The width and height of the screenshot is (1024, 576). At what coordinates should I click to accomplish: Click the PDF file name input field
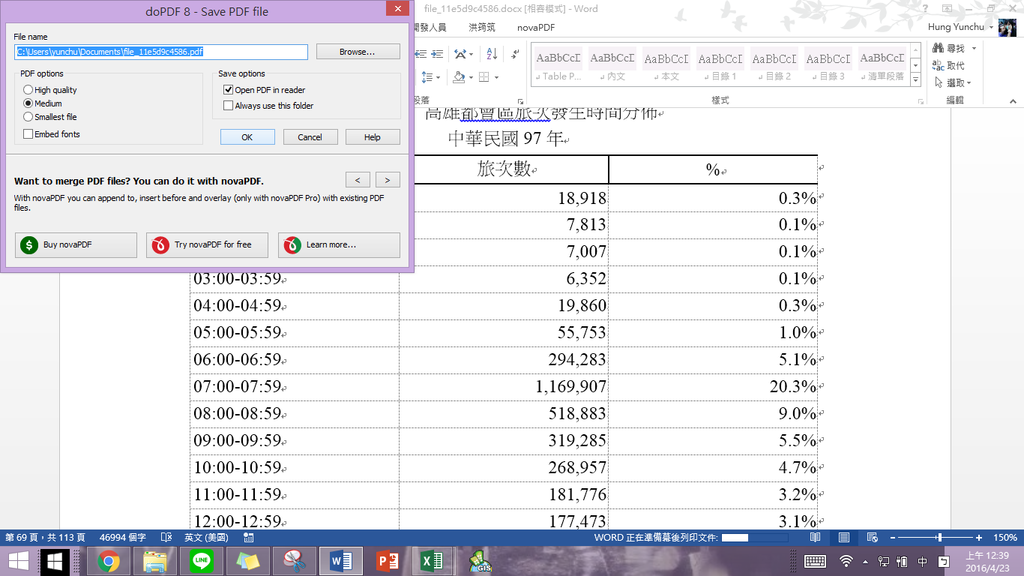160,51
